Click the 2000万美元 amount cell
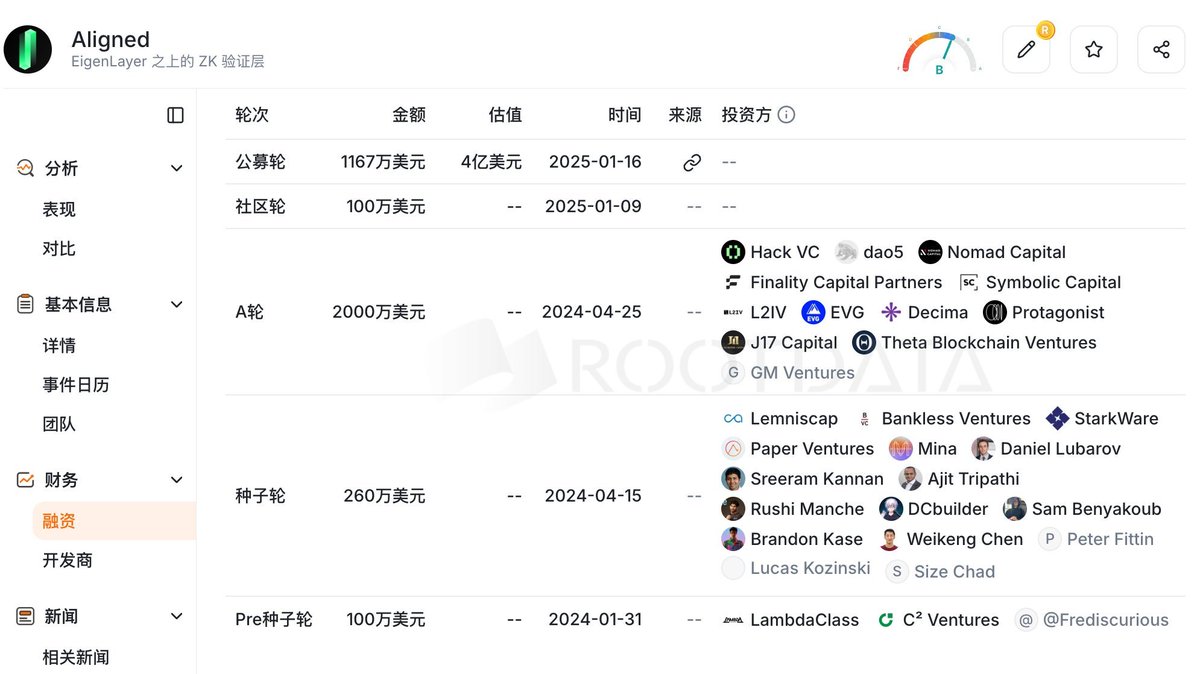The width and height of the screenshot is (1200, 674). click(379, 312)
